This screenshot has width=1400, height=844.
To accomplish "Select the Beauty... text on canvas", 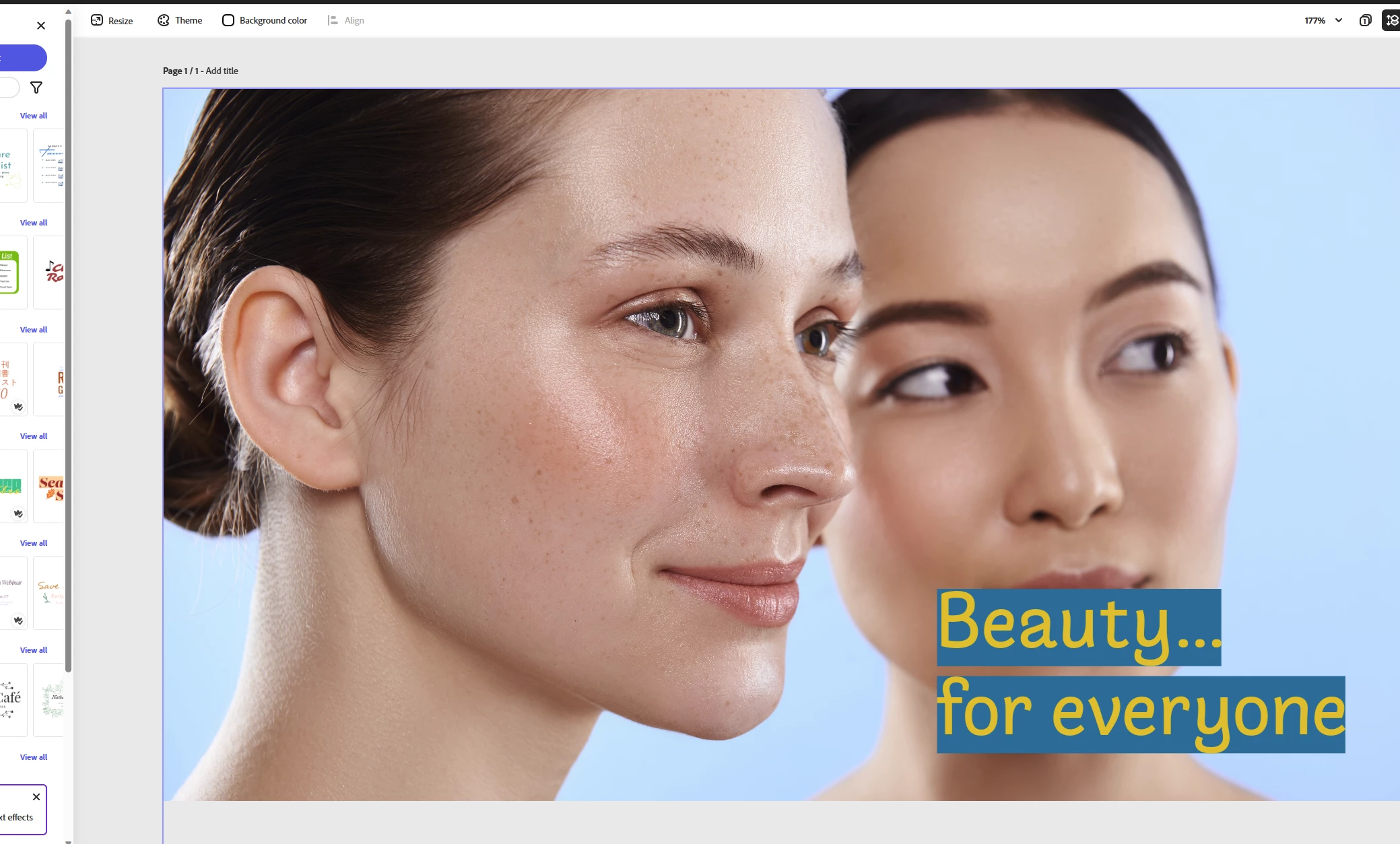I will pos(1078,627).
